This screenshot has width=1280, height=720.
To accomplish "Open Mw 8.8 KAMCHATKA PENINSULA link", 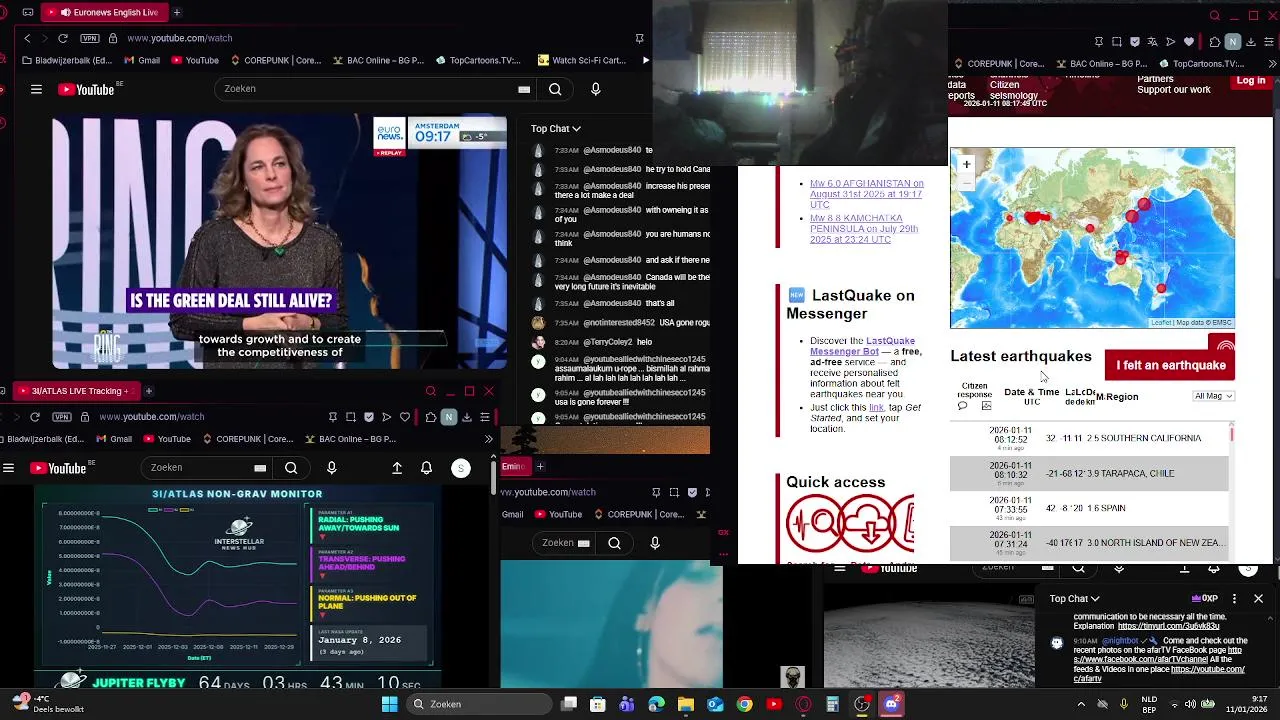I will pos(864,229).
